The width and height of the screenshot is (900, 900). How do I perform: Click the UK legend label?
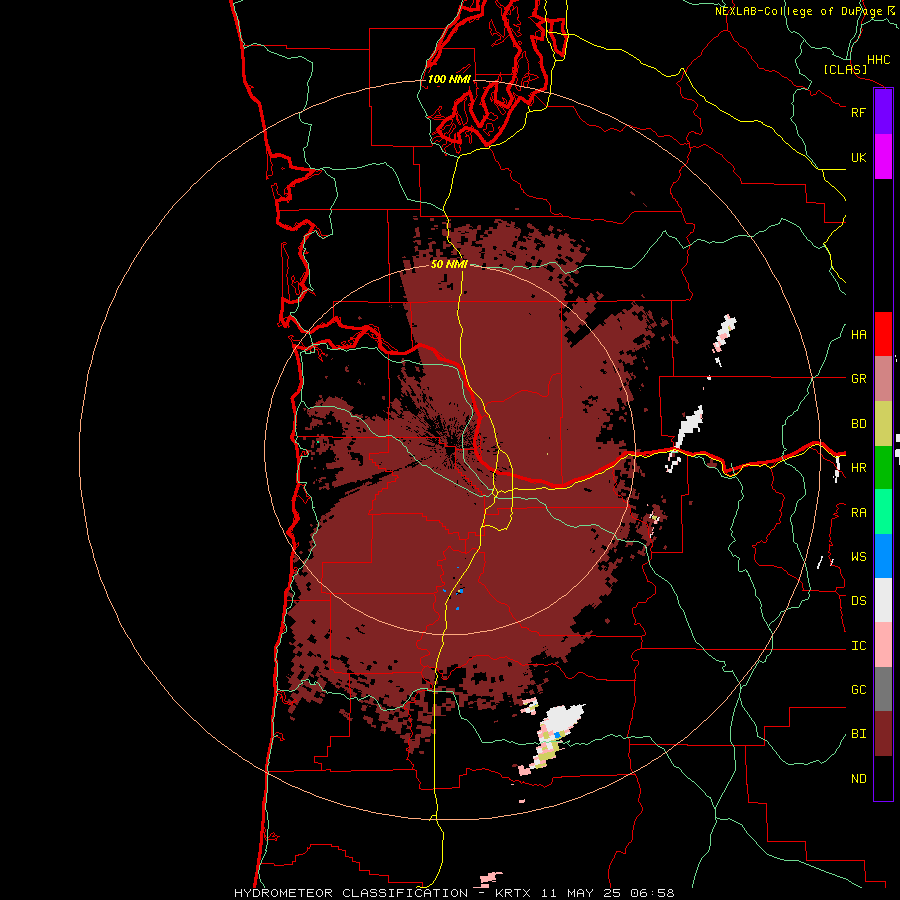tap(858, 157)
